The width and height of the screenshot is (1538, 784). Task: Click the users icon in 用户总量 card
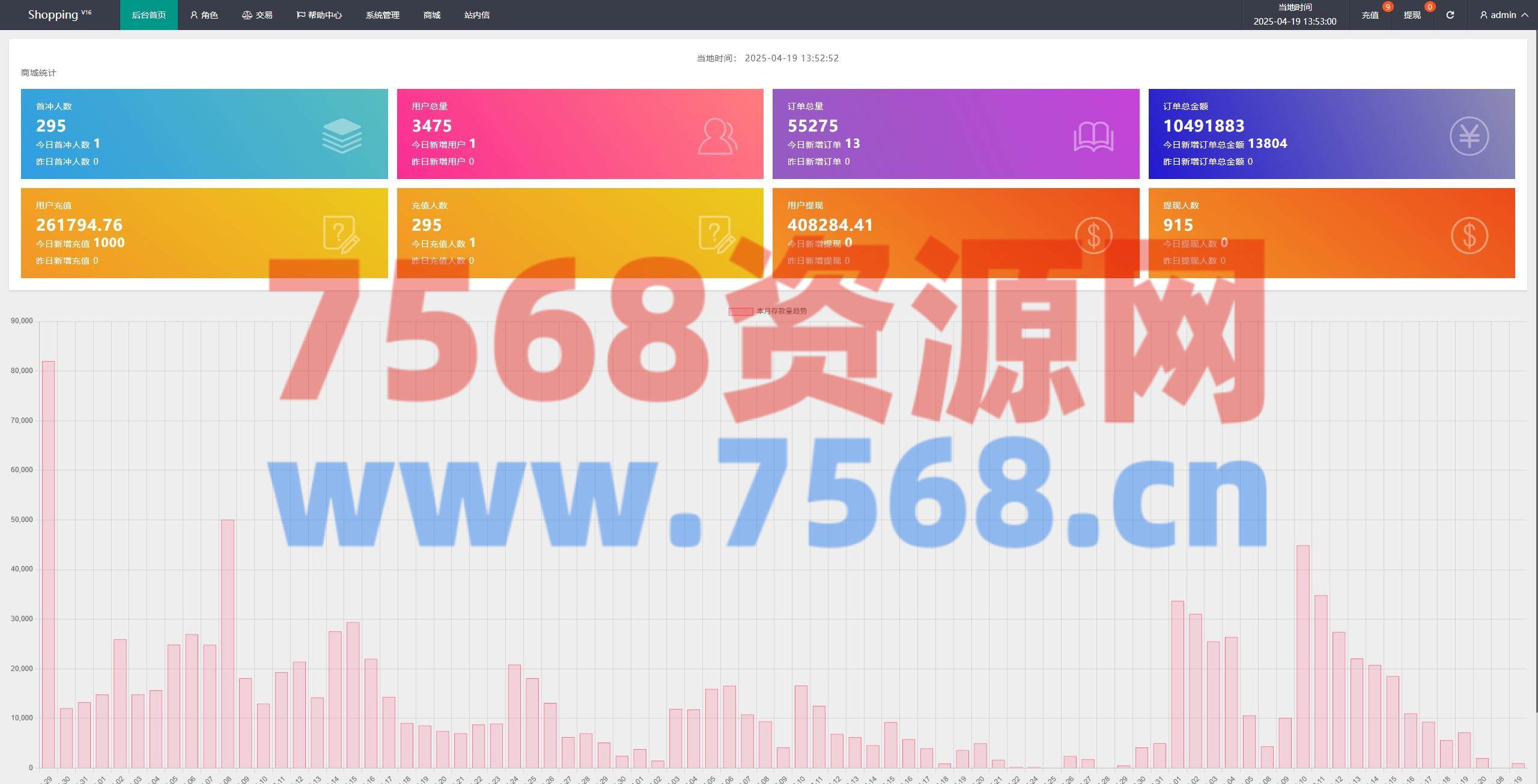717,136
